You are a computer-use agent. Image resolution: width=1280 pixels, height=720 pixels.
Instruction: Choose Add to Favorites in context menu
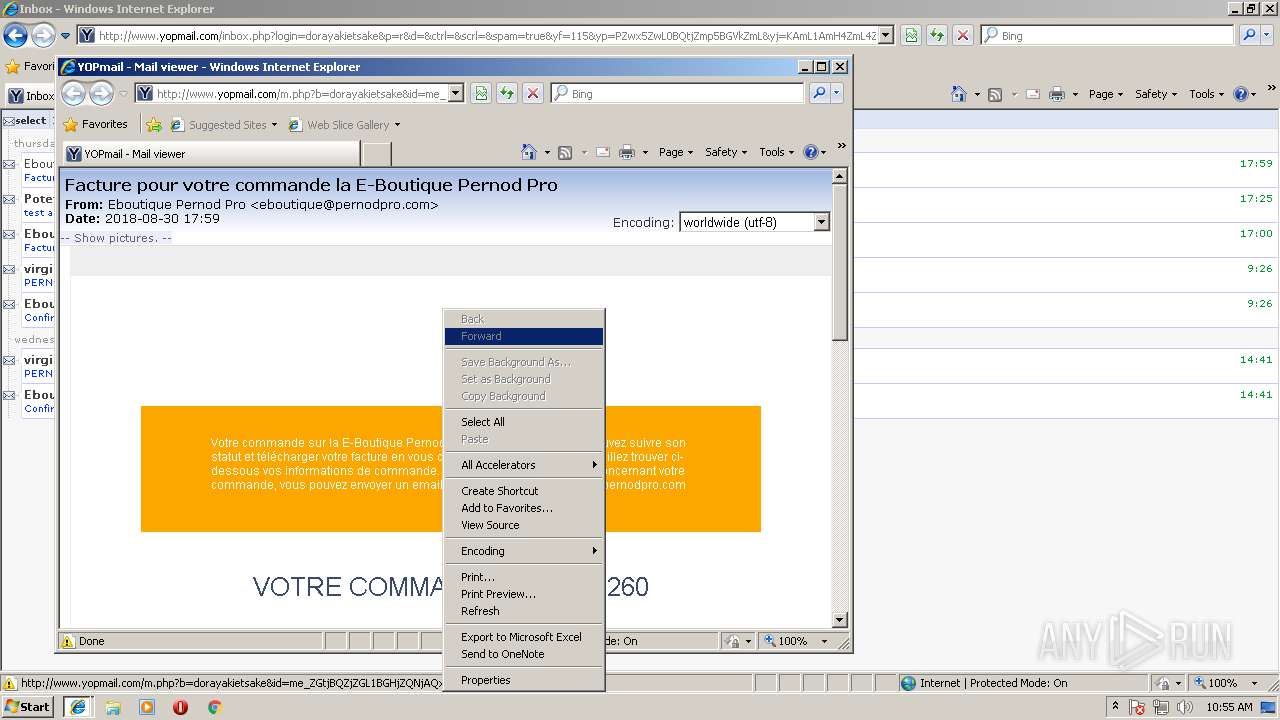tap(524, 508)
